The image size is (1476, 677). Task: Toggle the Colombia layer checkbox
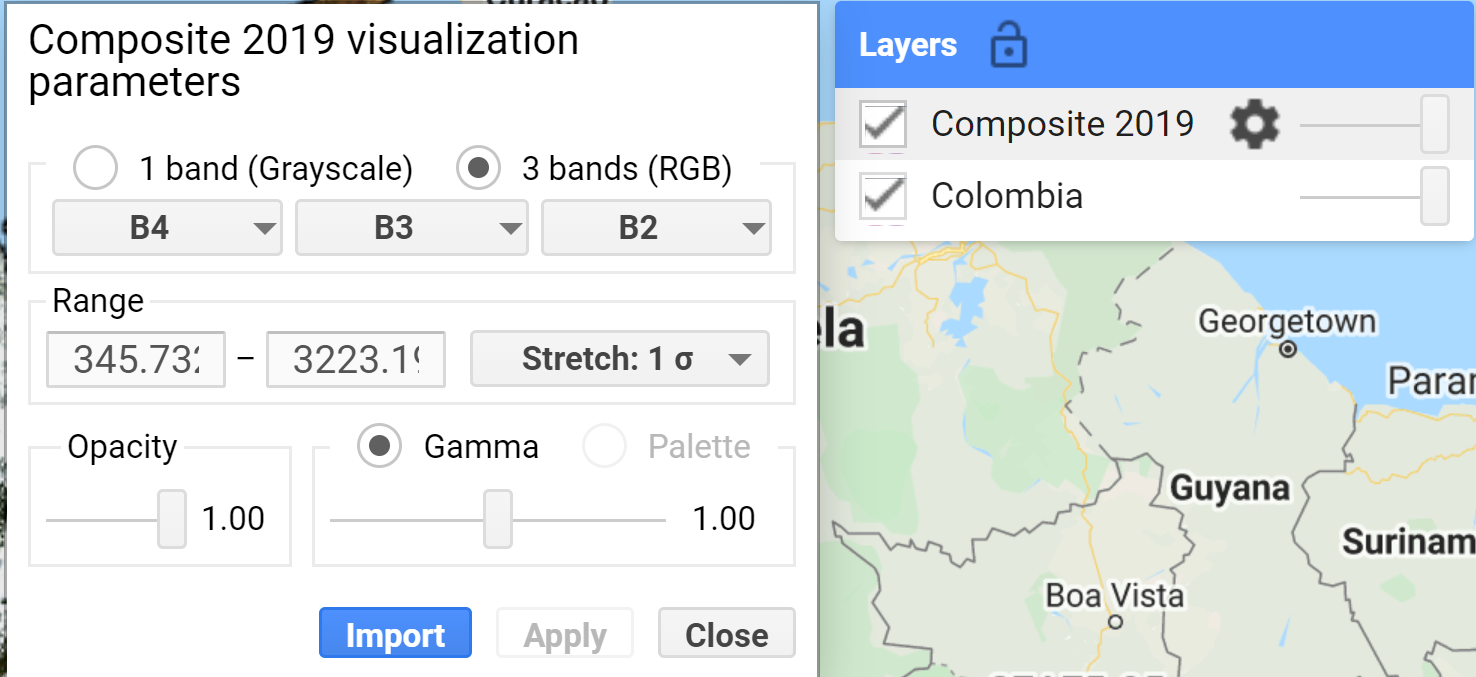(883, 197)
